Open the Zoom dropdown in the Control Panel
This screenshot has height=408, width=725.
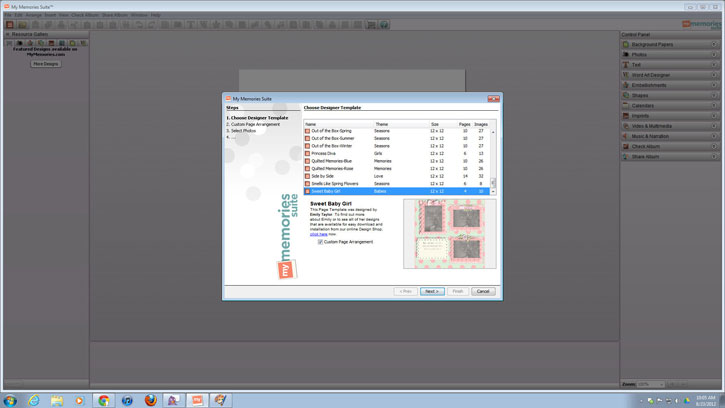click(x=651, y=384)
